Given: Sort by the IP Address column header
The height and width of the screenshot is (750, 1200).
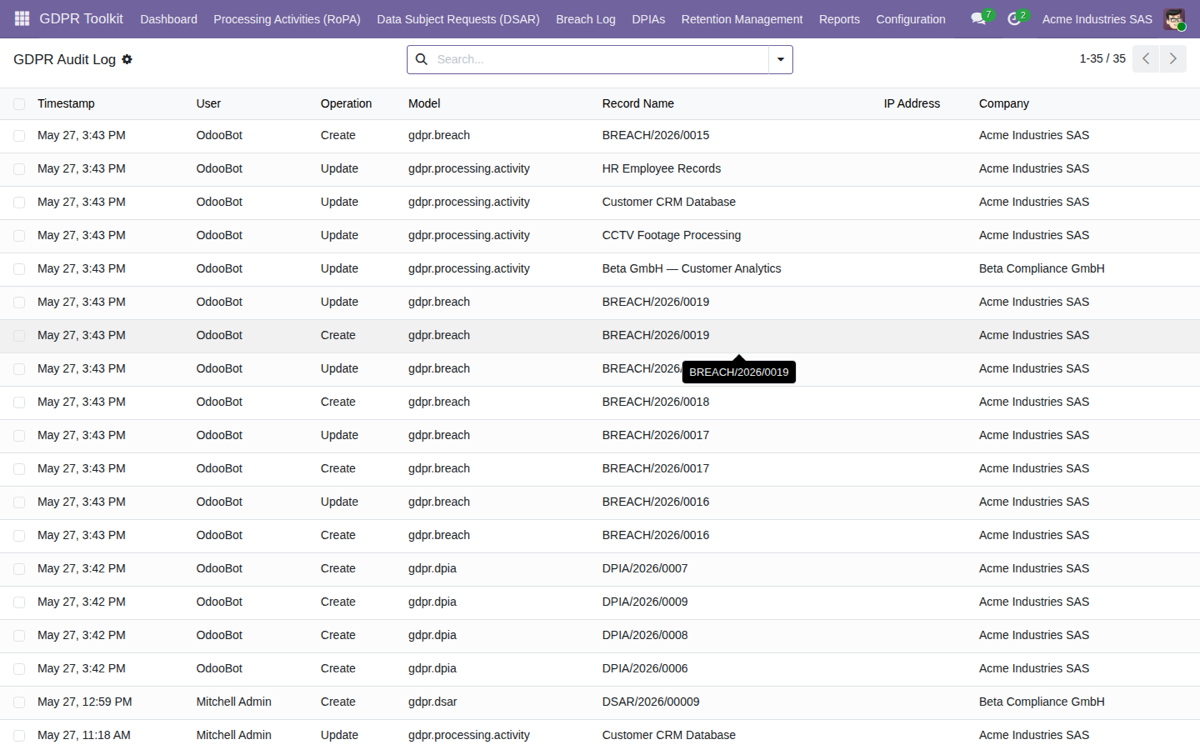Looking at the screenshot, I should click(x=912, y=103).
